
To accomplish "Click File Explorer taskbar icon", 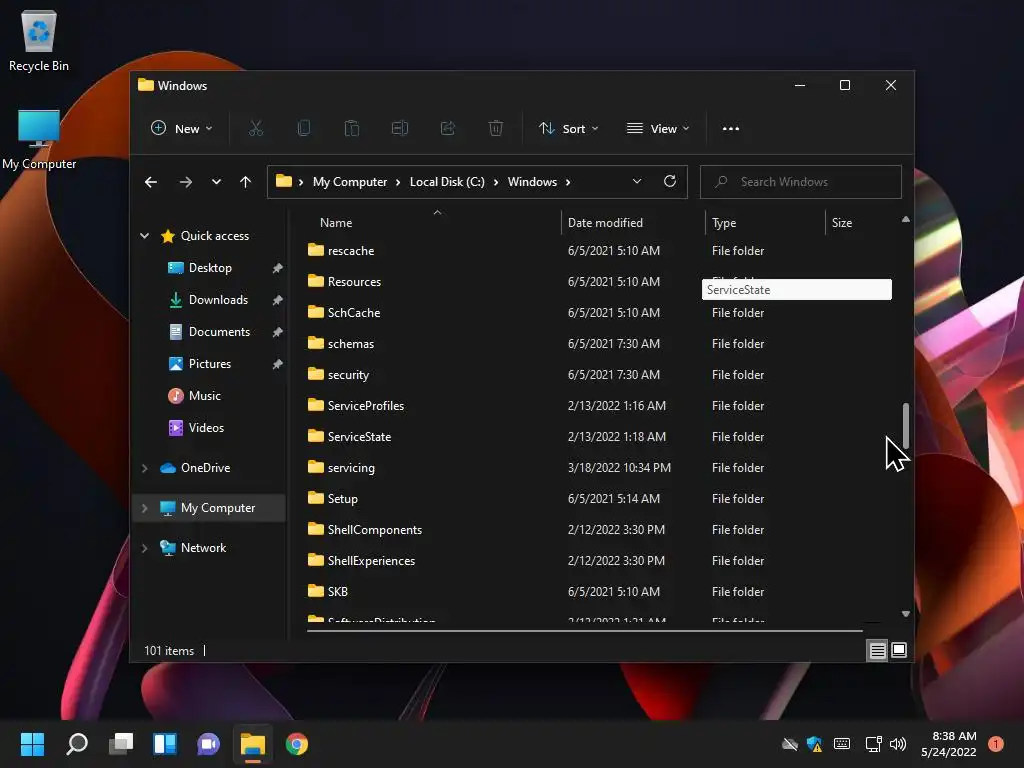I will coord(253,744).
